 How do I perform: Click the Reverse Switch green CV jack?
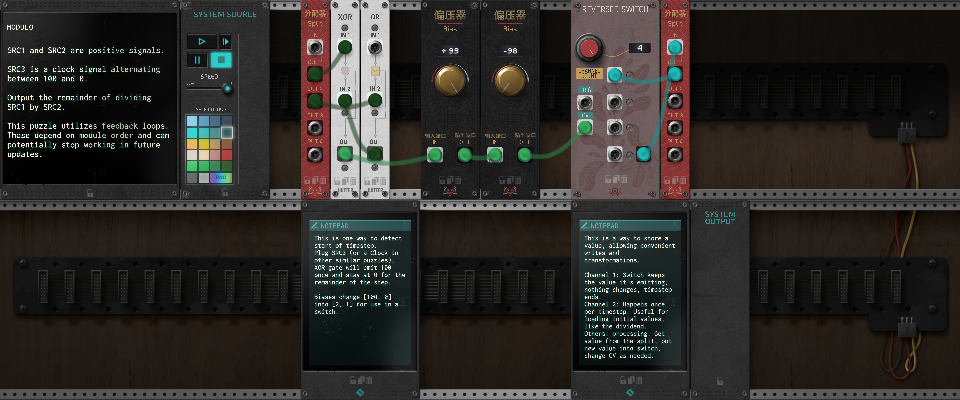click(x=585, y=127)
